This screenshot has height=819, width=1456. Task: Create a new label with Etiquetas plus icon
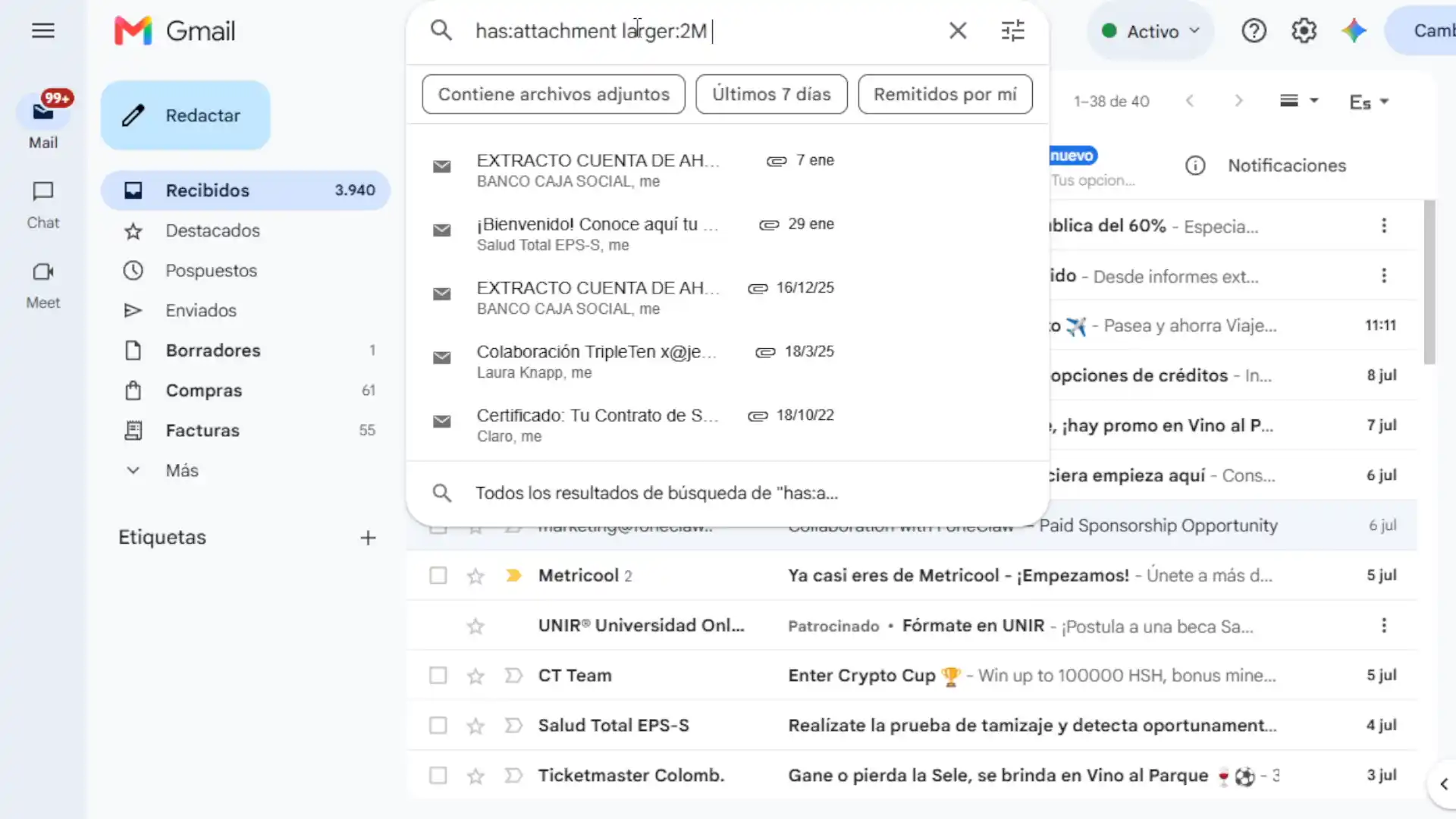click(368, 538)
